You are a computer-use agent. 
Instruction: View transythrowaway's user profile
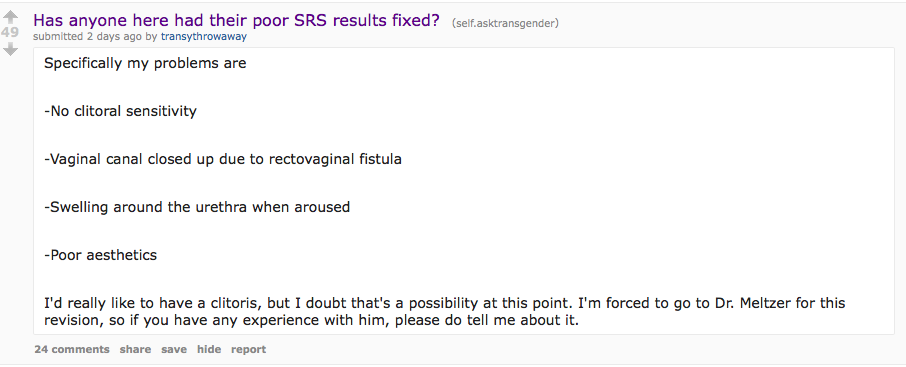203,37
